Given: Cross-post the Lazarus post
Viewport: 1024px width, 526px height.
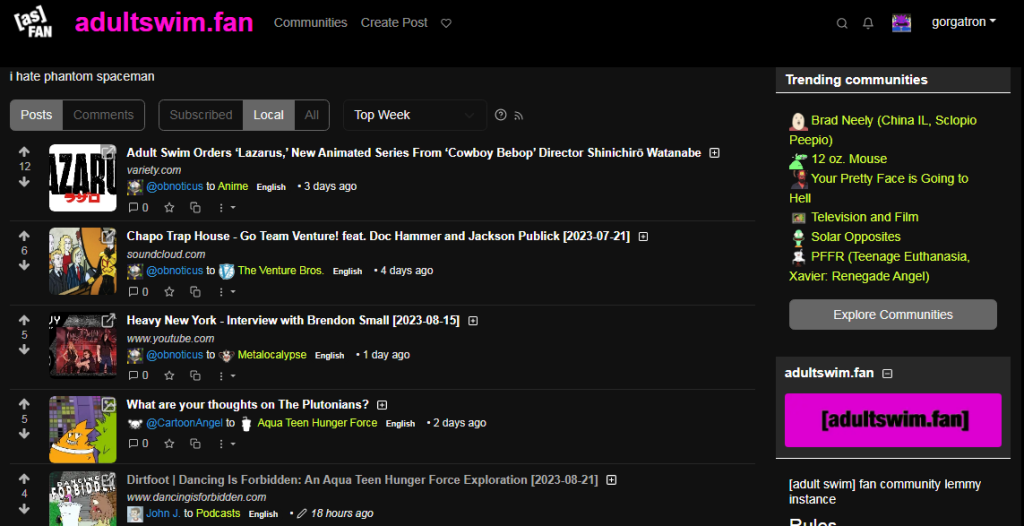Looking at the screenshot, I should coord(195,208).
